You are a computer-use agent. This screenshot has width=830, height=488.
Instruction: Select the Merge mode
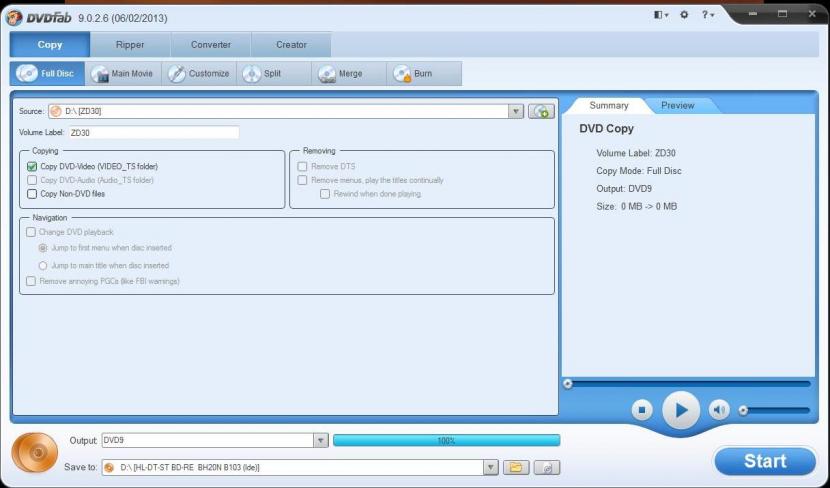point(340,74)
